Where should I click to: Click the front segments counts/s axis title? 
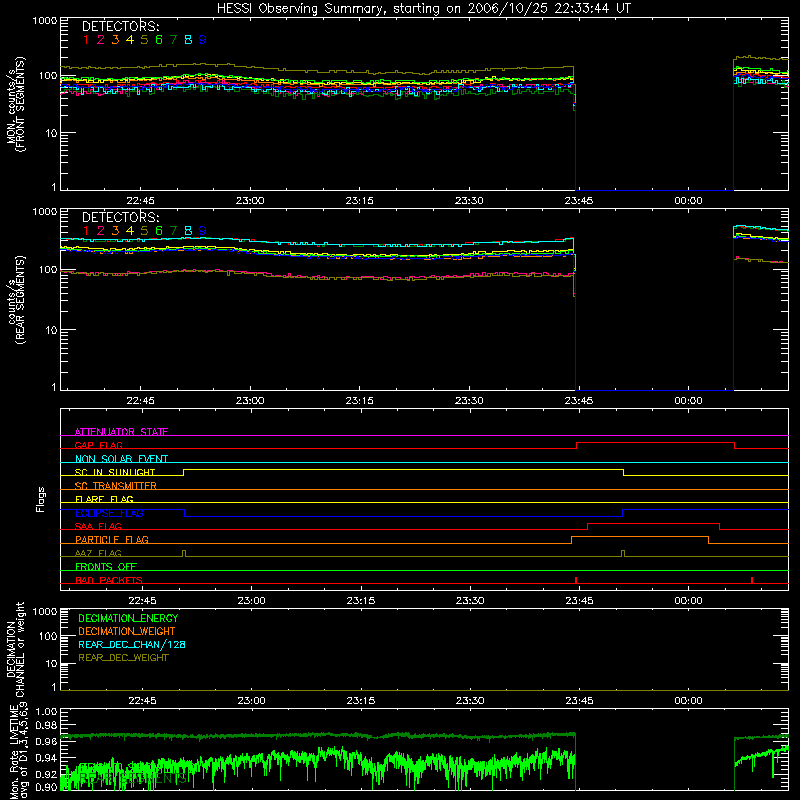tap(15, 104)
